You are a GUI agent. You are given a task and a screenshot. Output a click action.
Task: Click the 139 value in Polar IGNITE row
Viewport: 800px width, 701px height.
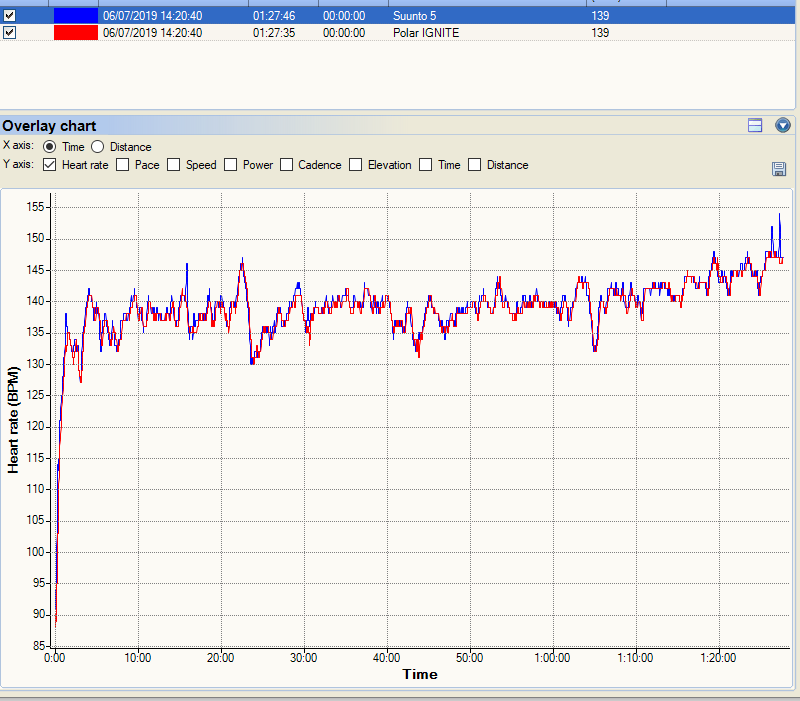coord(600,33)
